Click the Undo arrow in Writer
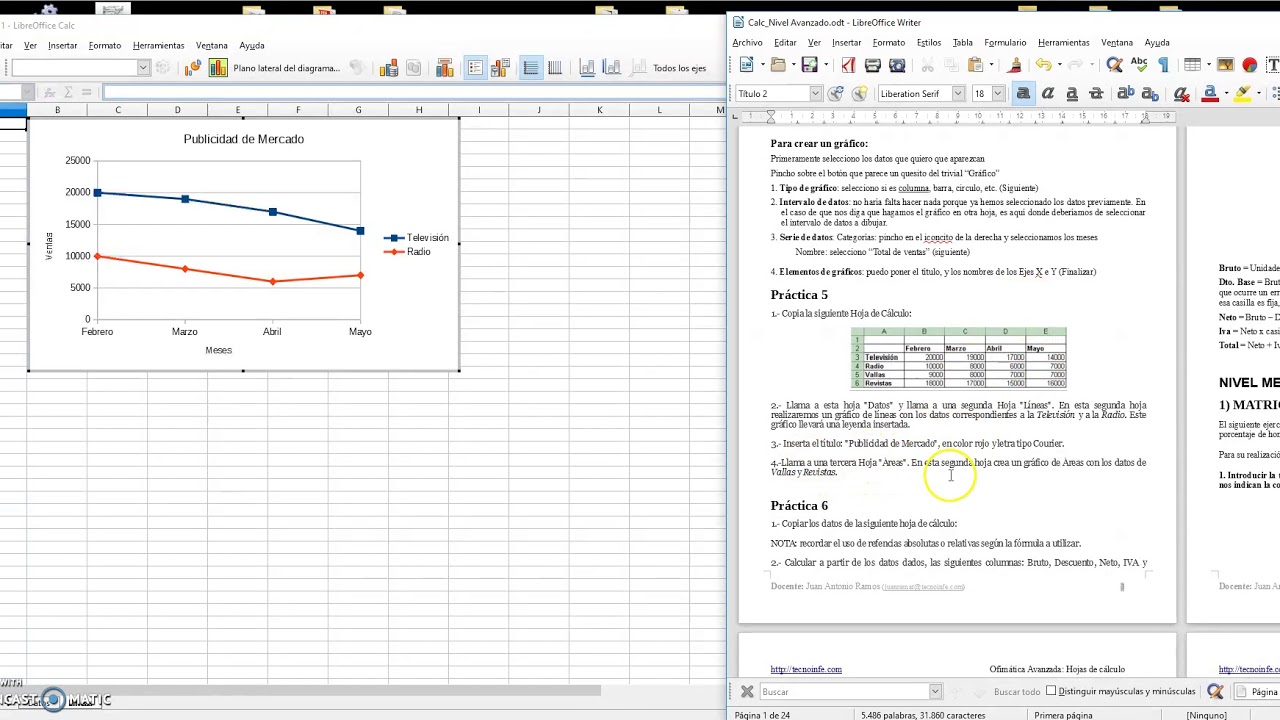1280x720 pixels. pos(1043,65)
